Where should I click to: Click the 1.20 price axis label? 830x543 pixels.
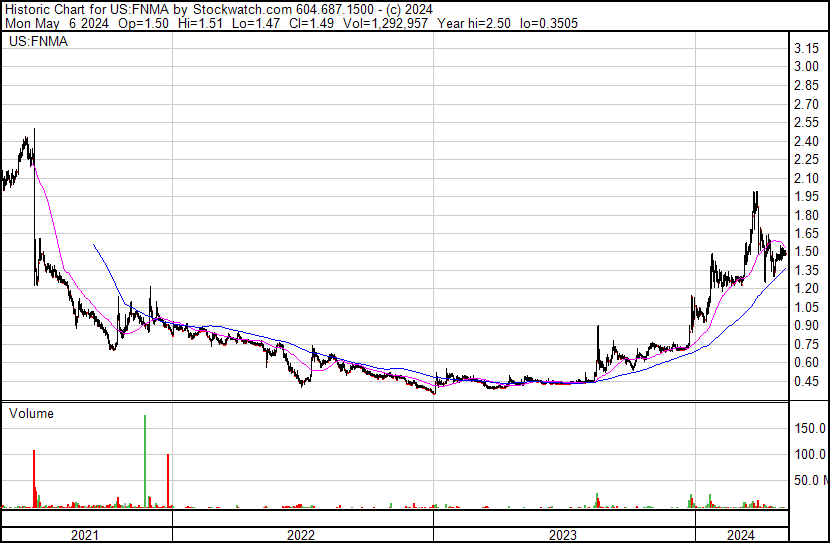[x=807, y=288]
